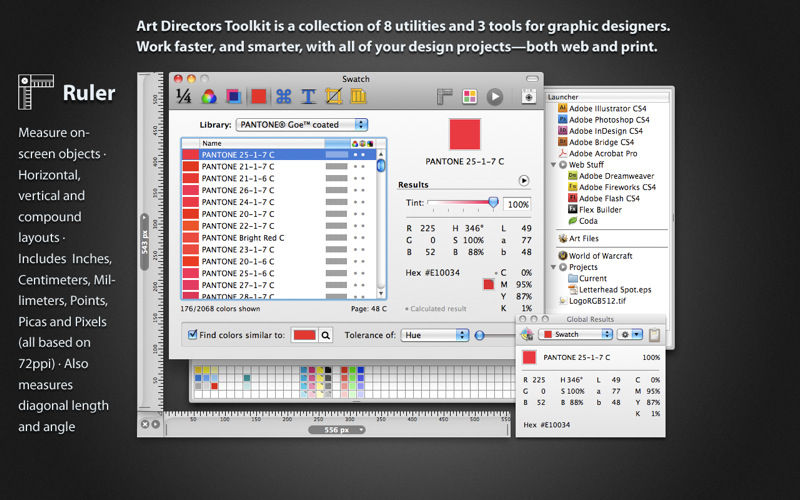Open Letterhead Spot.eps in Launcher
The height and width of the screenshot is (500, 800).
(610, 289)
